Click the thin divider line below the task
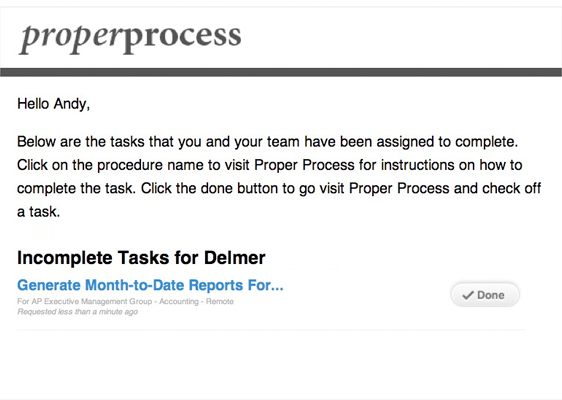The image size is (562, 400). pyautogui.click(x=271, y=330)
